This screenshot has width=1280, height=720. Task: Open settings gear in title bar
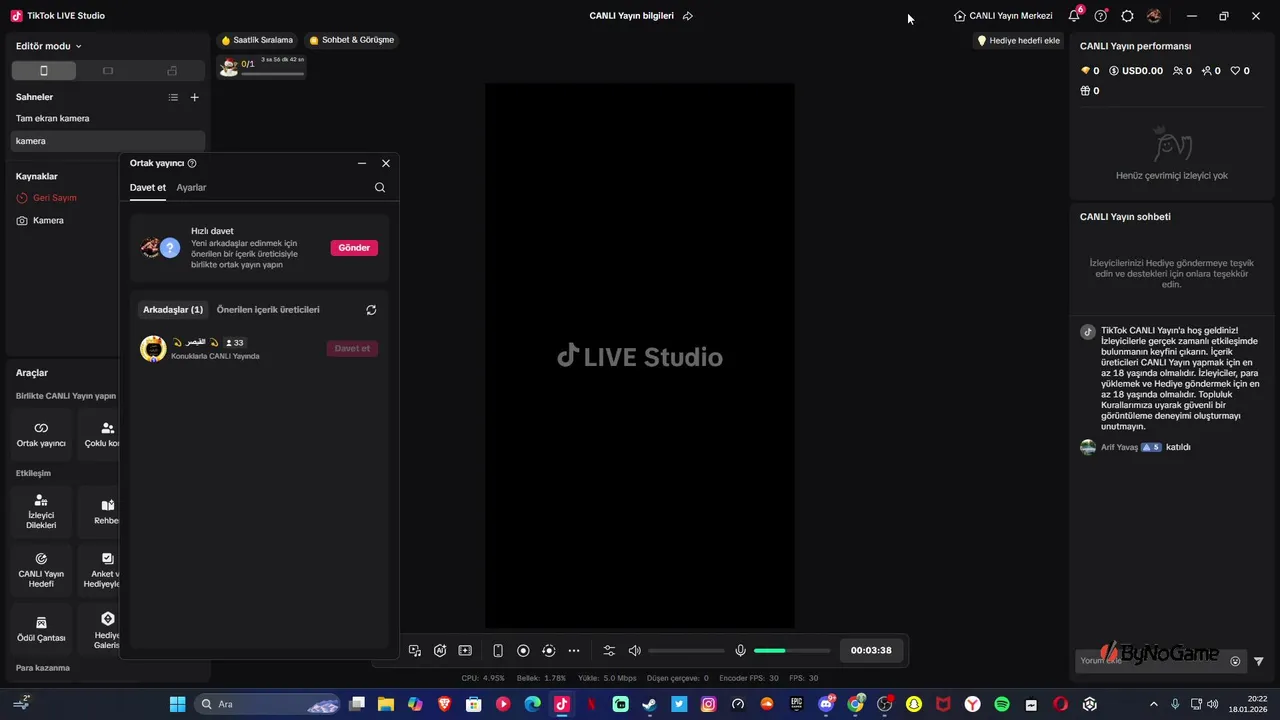[x=1128, y=16]
